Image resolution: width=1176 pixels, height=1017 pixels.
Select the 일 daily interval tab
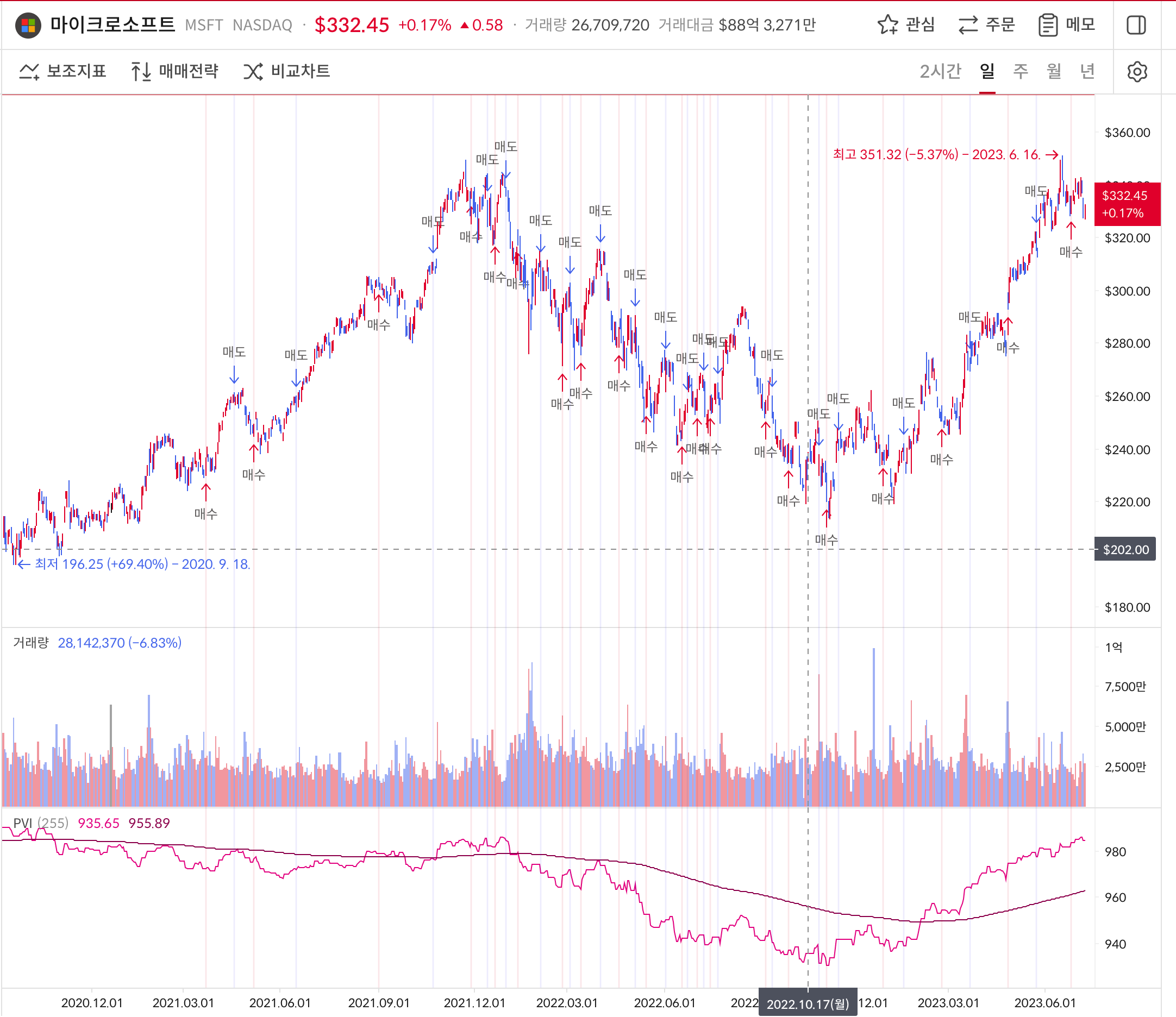[987, 72]
